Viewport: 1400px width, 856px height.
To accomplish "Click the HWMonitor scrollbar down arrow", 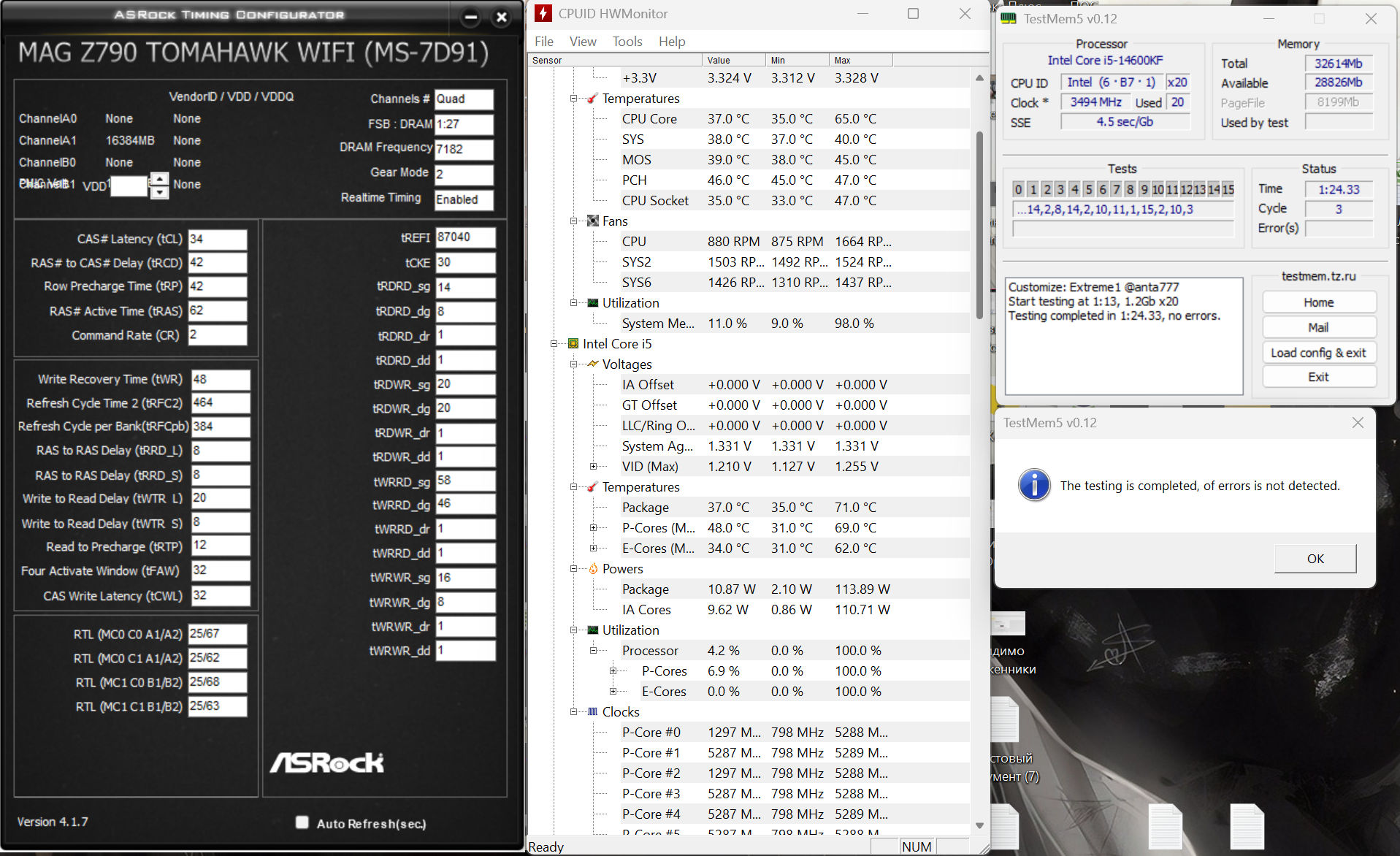I will pos(979,825).
